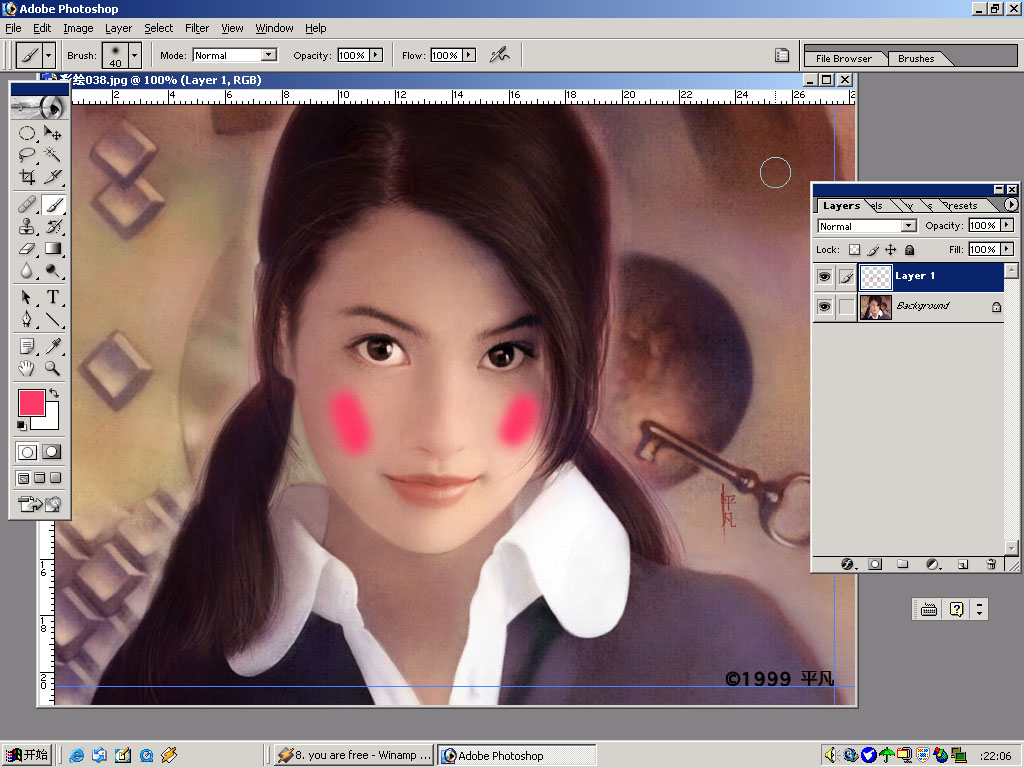Select the Eyedropper tool
The height and width of the screenshot is (768, 1024).
point(53,346)
